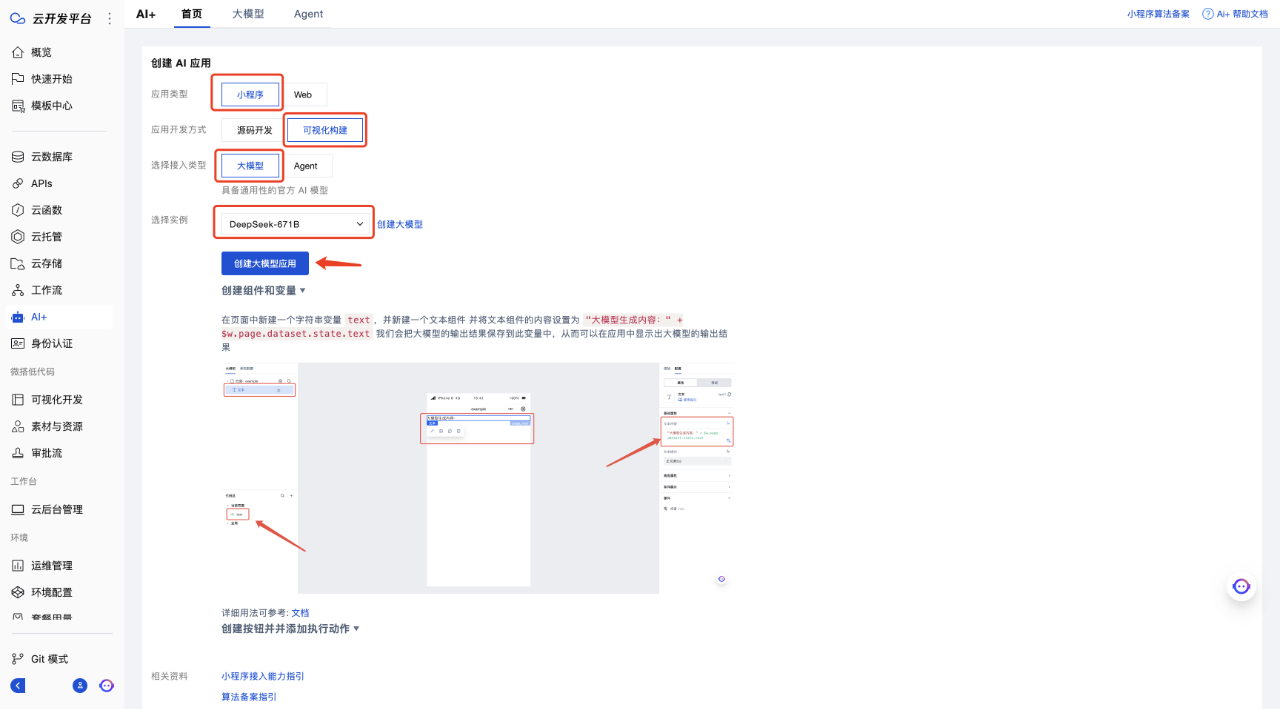This screenshot has width=1280, height=709.
Task: Click the 云开发平台 cloud logo
Action: [x=17, y=18]
